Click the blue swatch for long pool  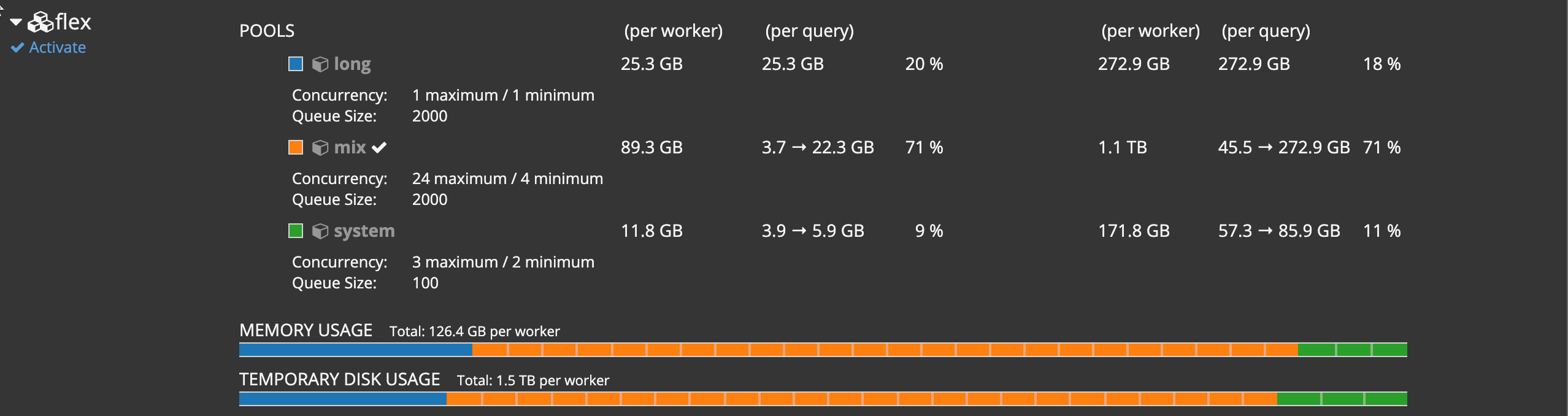(296, 64)
